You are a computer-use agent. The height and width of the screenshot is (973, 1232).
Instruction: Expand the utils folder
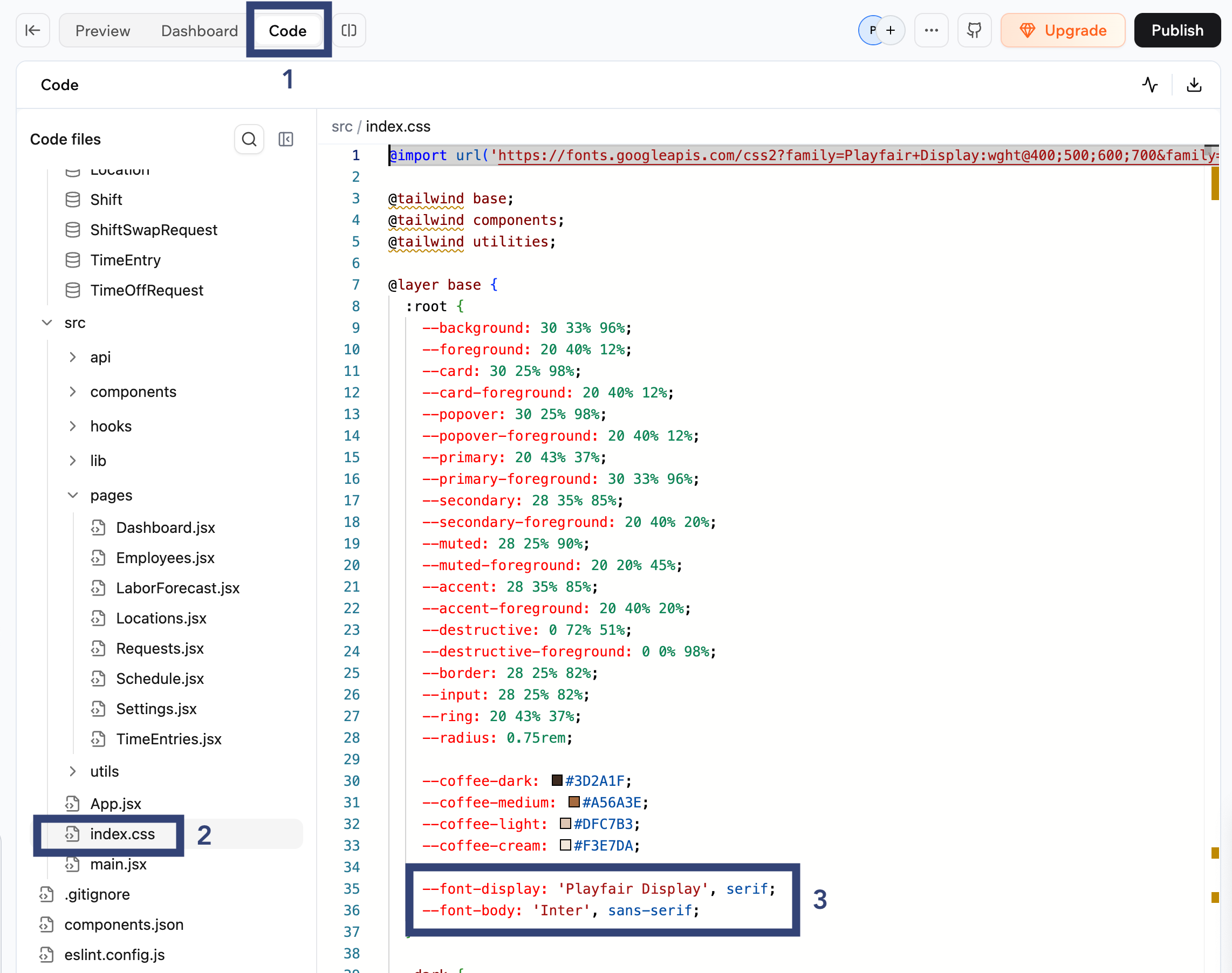73,771
